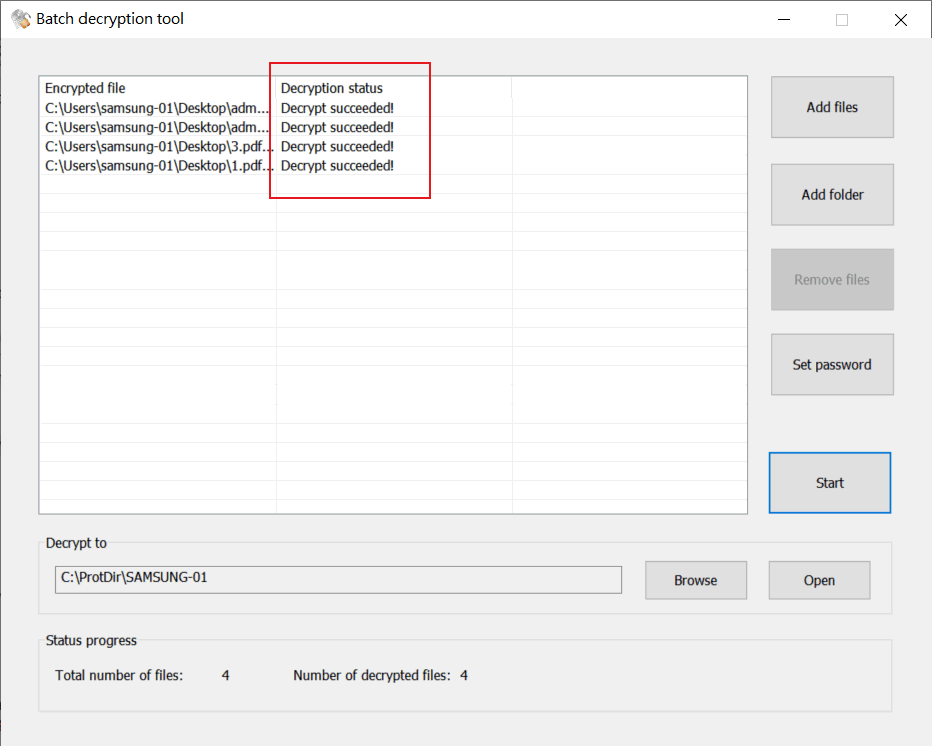The image size is (932, 746).
Task: Click the Decrypt to path field
Action: tap(338, 579)
